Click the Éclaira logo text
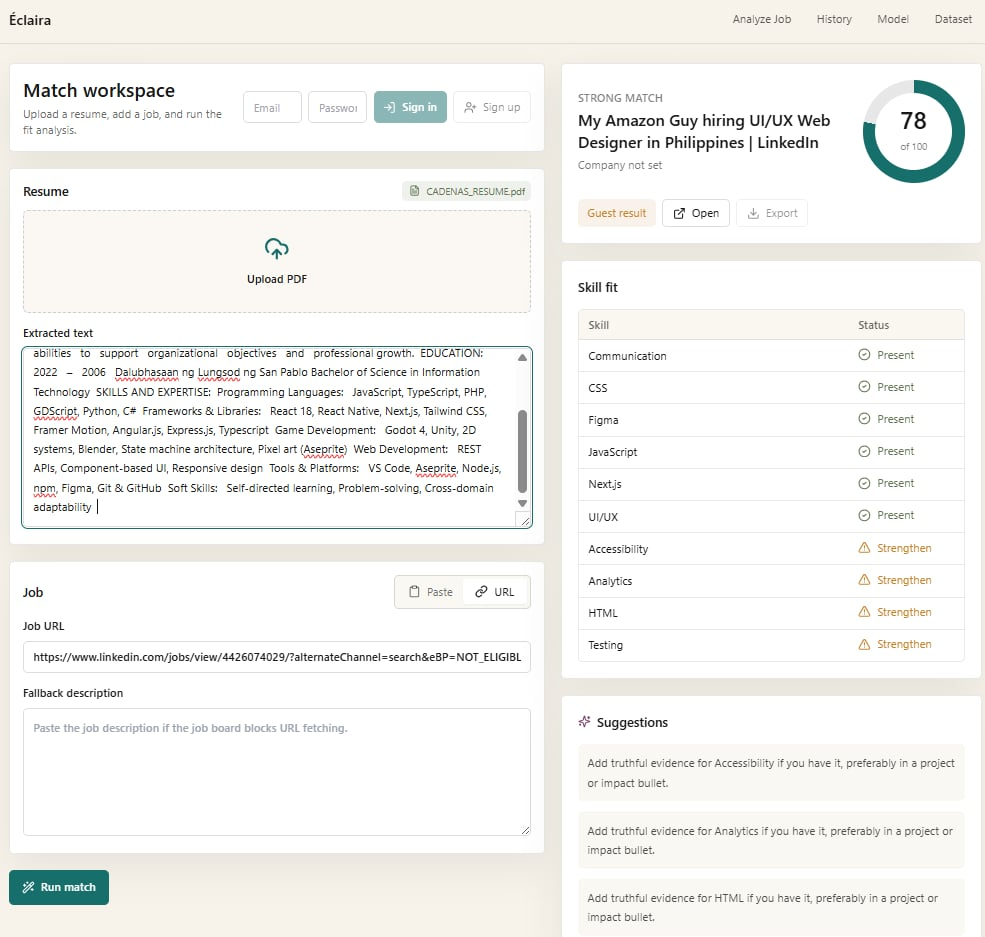Screen dimensions: 985x937 30,20
